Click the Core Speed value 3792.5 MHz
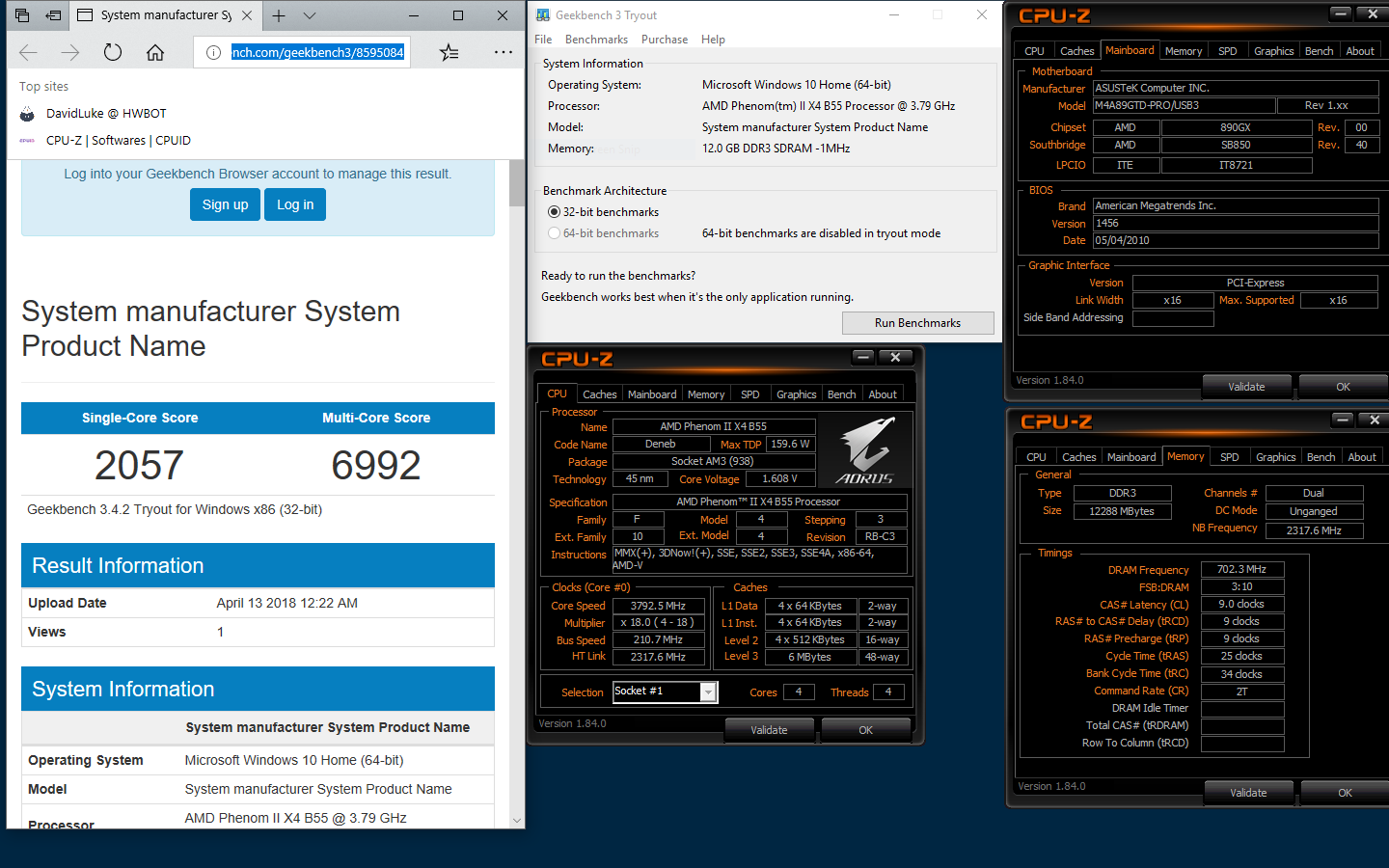1389x868 pixels. click(x=658, y=606)
